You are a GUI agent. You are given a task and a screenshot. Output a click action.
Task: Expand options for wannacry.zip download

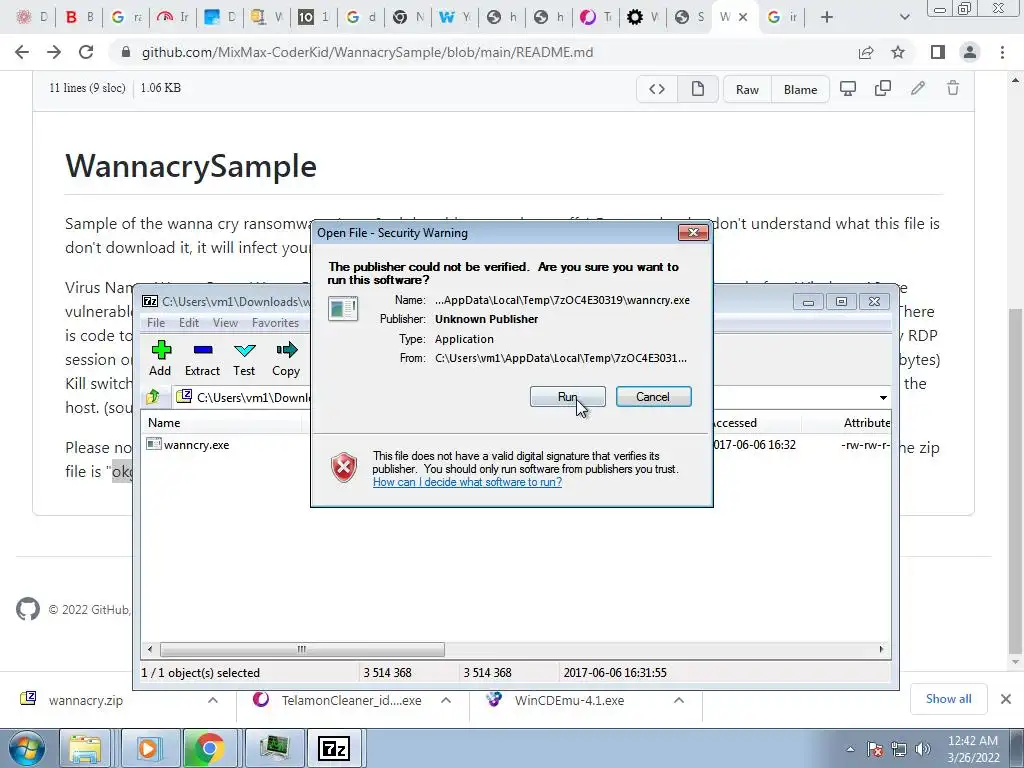tap(213, 700)
